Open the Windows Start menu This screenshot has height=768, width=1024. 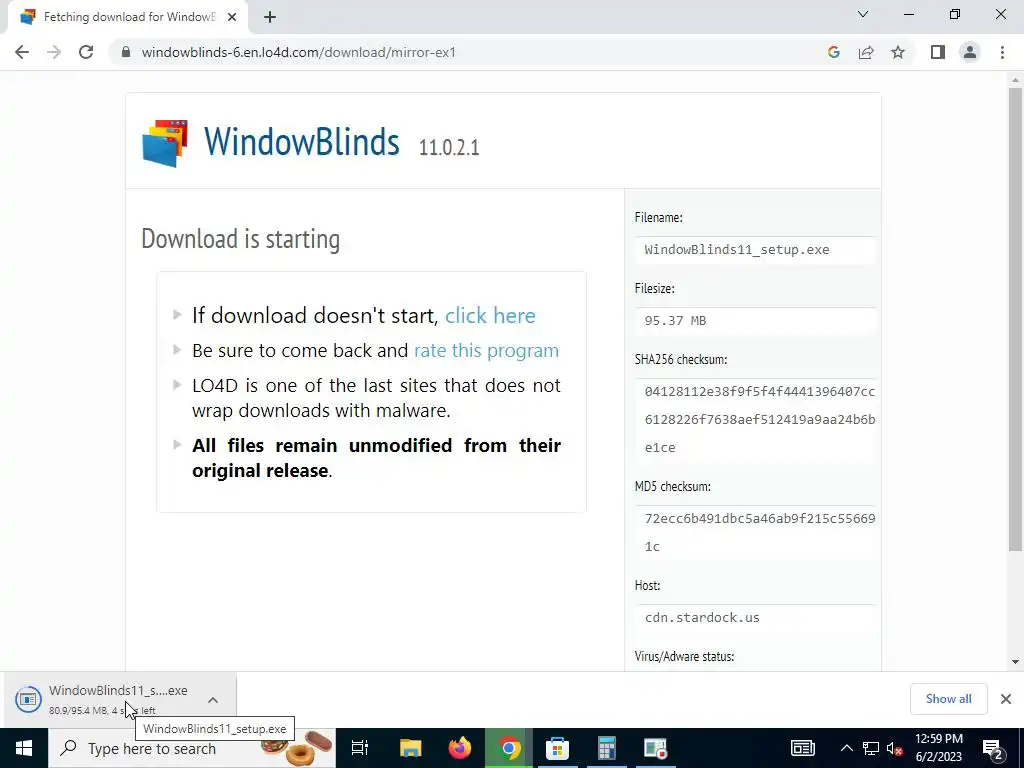tap(24, 748)
